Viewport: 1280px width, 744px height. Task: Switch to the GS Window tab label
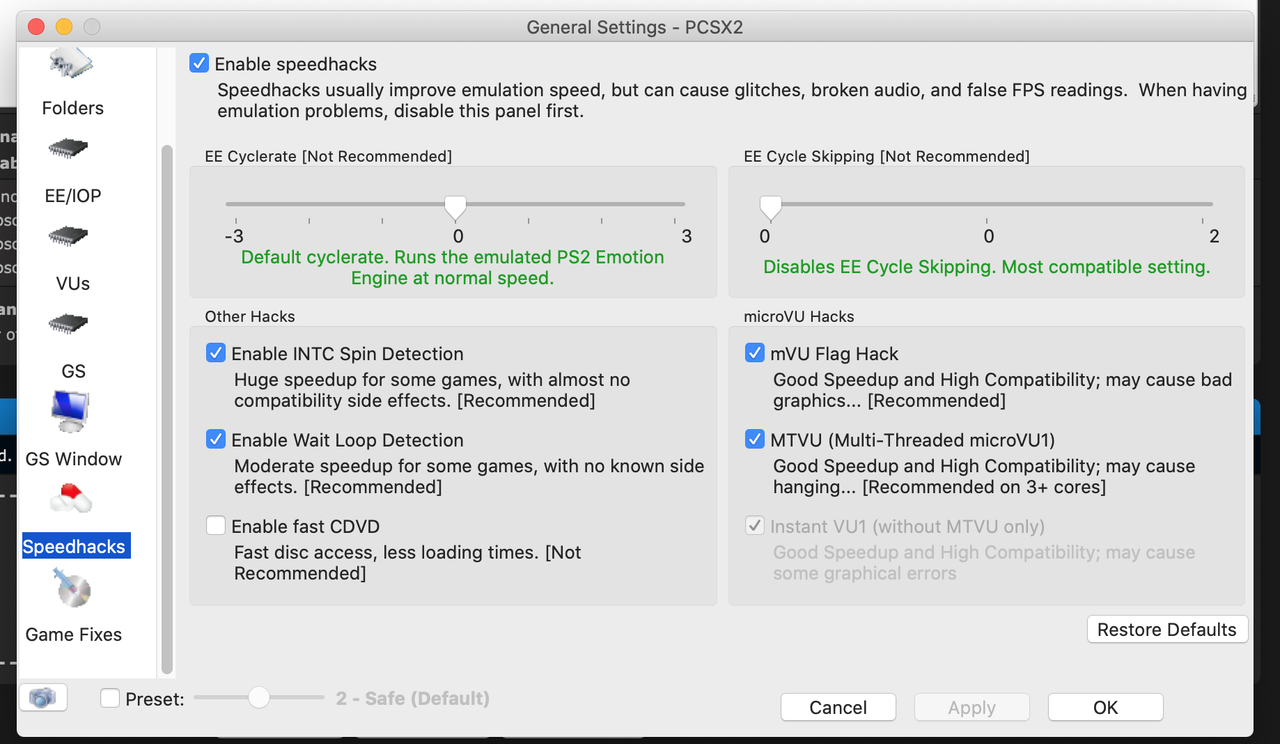tap(74, 459)
